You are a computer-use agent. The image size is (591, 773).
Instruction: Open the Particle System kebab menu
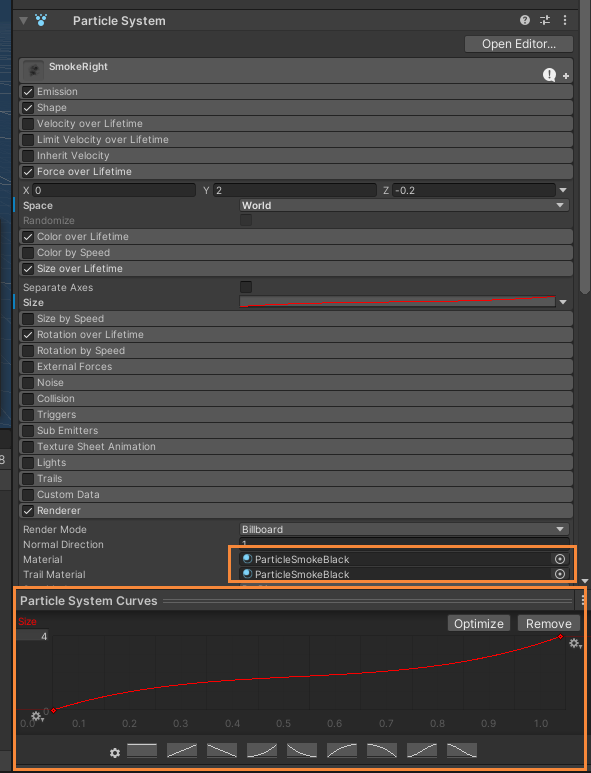[565, 20]
